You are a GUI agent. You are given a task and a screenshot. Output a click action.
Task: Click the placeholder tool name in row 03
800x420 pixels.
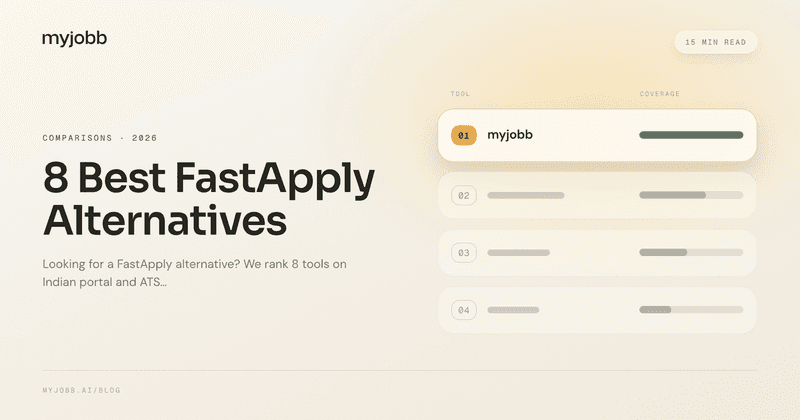click(x=518, y=253)
